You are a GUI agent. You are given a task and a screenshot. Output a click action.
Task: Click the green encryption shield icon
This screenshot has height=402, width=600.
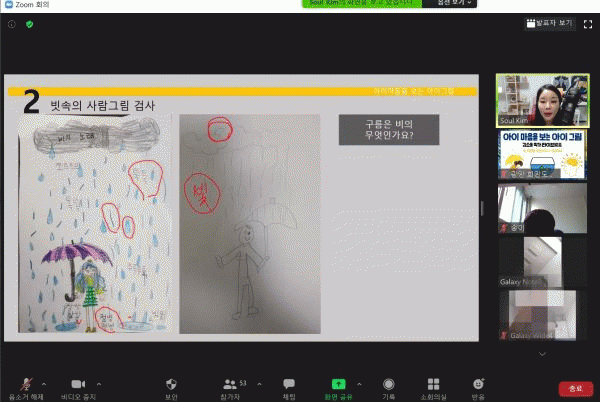[30, 24]
